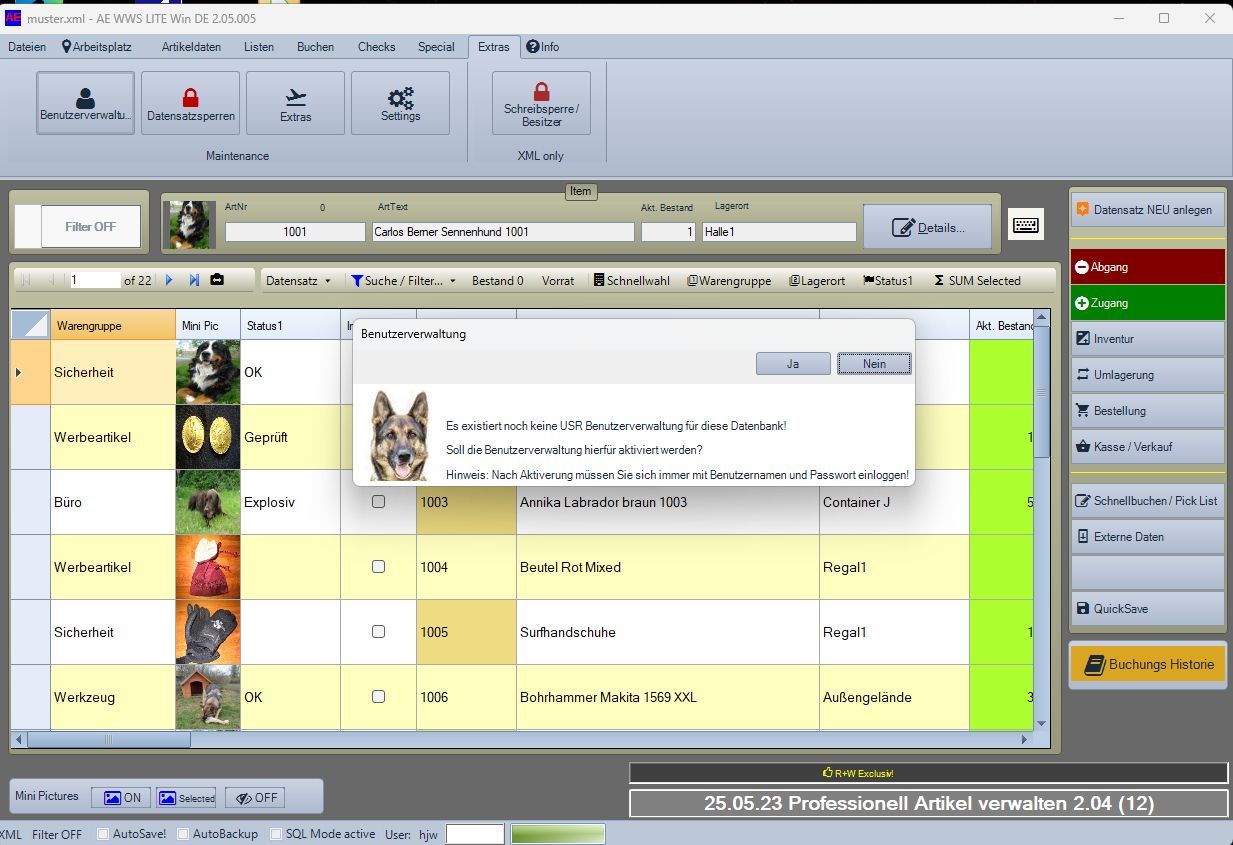The height and width of the screenshot is (845, 1233).
Task: Create new record with Datensatz NEU anlegen
Action: click(x=1148, y=210)
